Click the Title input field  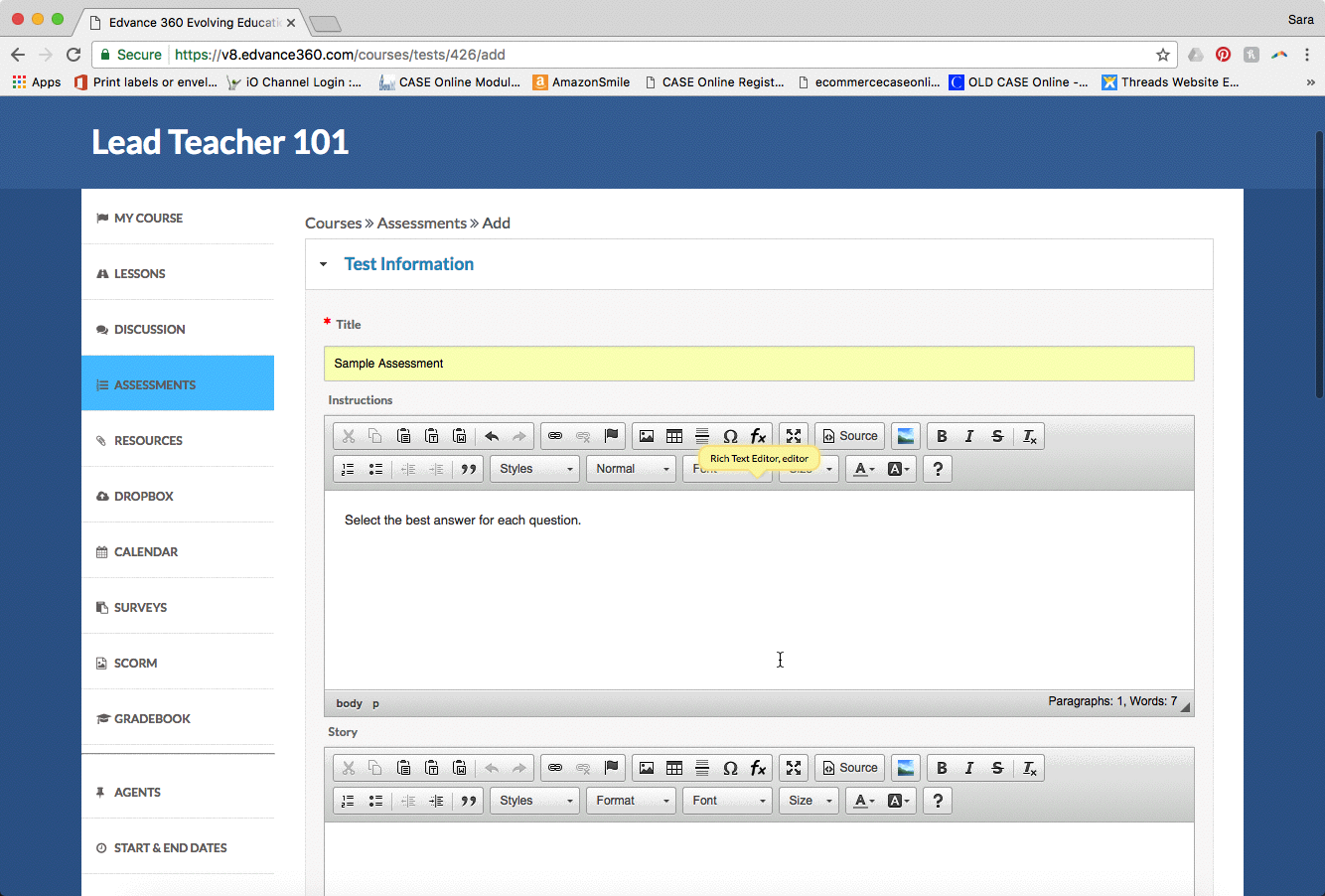[759, 364]
